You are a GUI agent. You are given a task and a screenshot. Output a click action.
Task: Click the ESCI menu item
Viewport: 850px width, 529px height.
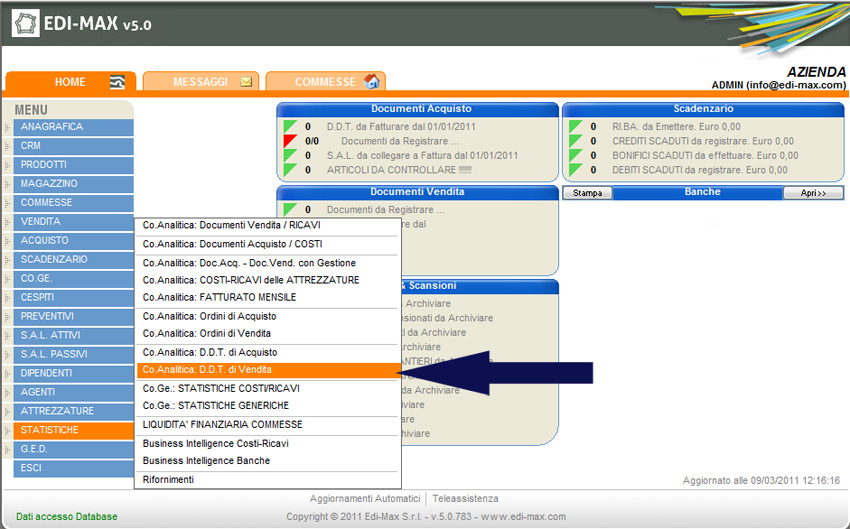coord(73,468)
